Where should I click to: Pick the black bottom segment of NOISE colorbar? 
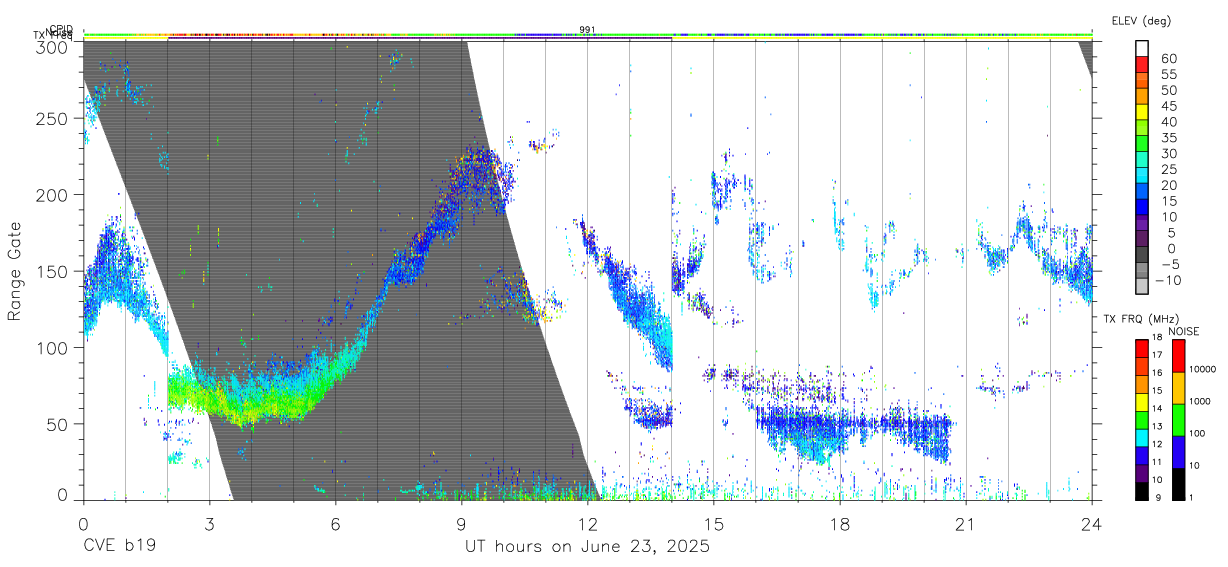point(1179,483)
